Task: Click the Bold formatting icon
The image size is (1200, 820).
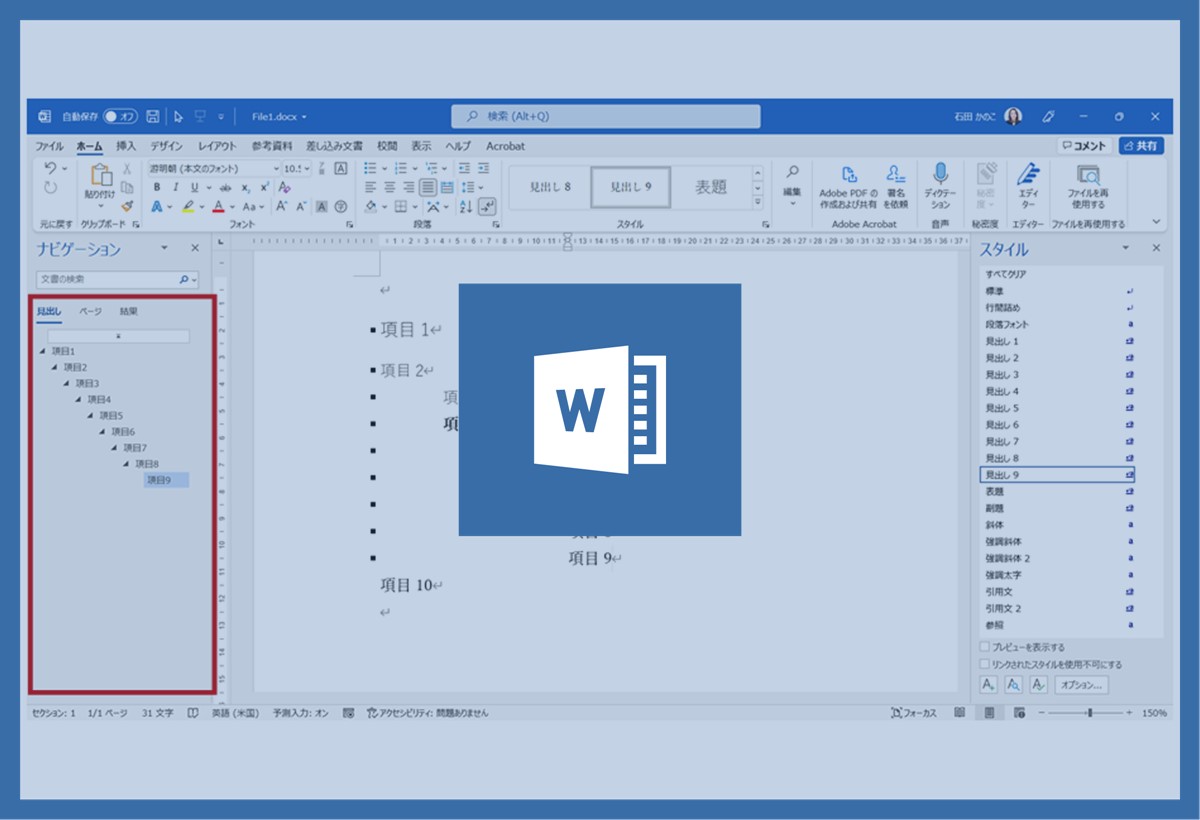Action: click(157, 187)
